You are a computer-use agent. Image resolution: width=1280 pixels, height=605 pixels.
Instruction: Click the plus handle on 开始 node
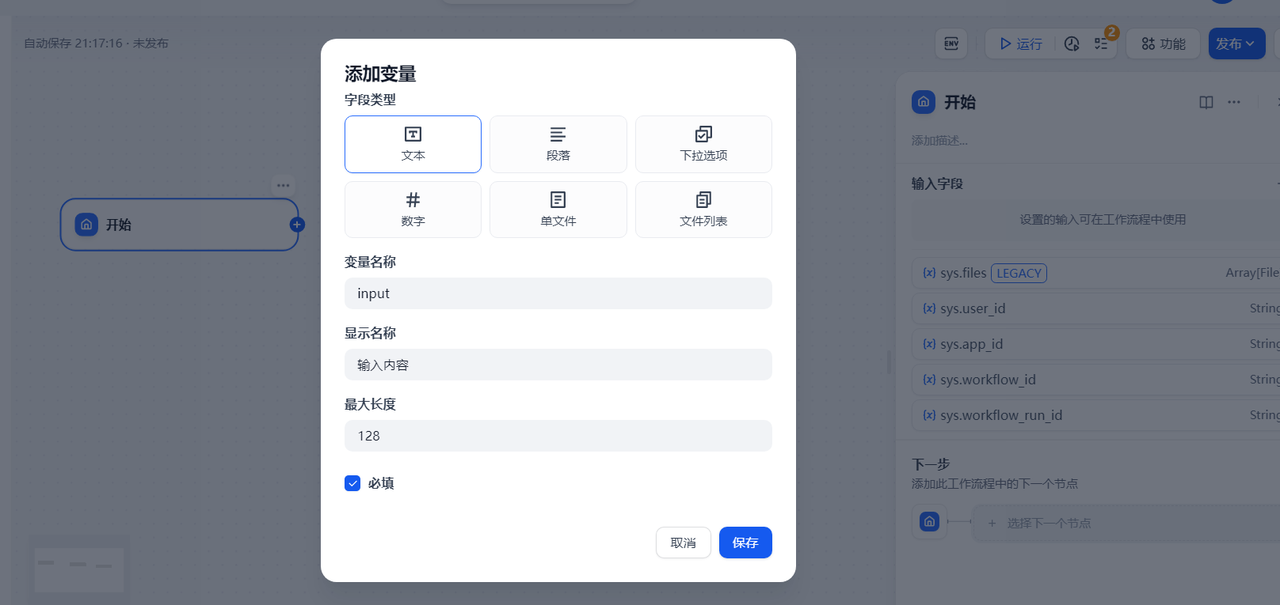(297, 224)
